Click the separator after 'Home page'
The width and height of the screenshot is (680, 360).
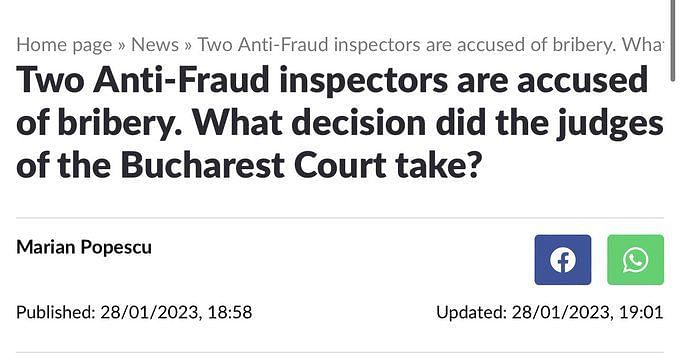tap(121, 46)
